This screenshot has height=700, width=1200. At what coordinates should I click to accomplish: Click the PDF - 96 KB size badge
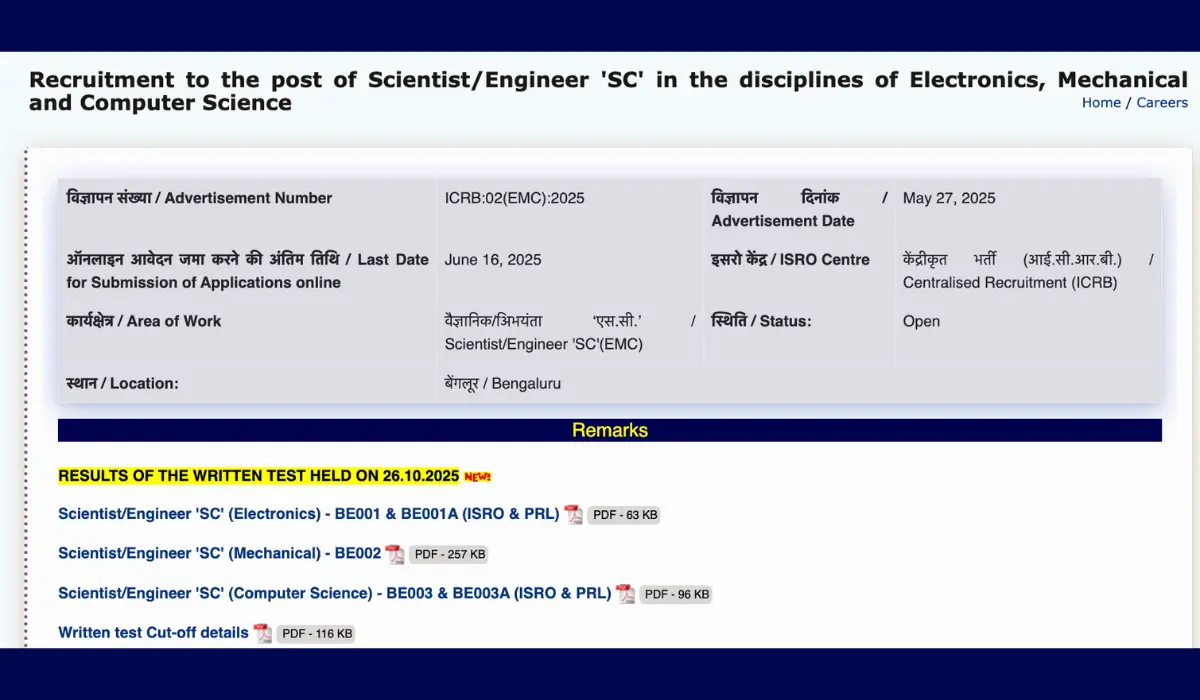pos(675,593)
